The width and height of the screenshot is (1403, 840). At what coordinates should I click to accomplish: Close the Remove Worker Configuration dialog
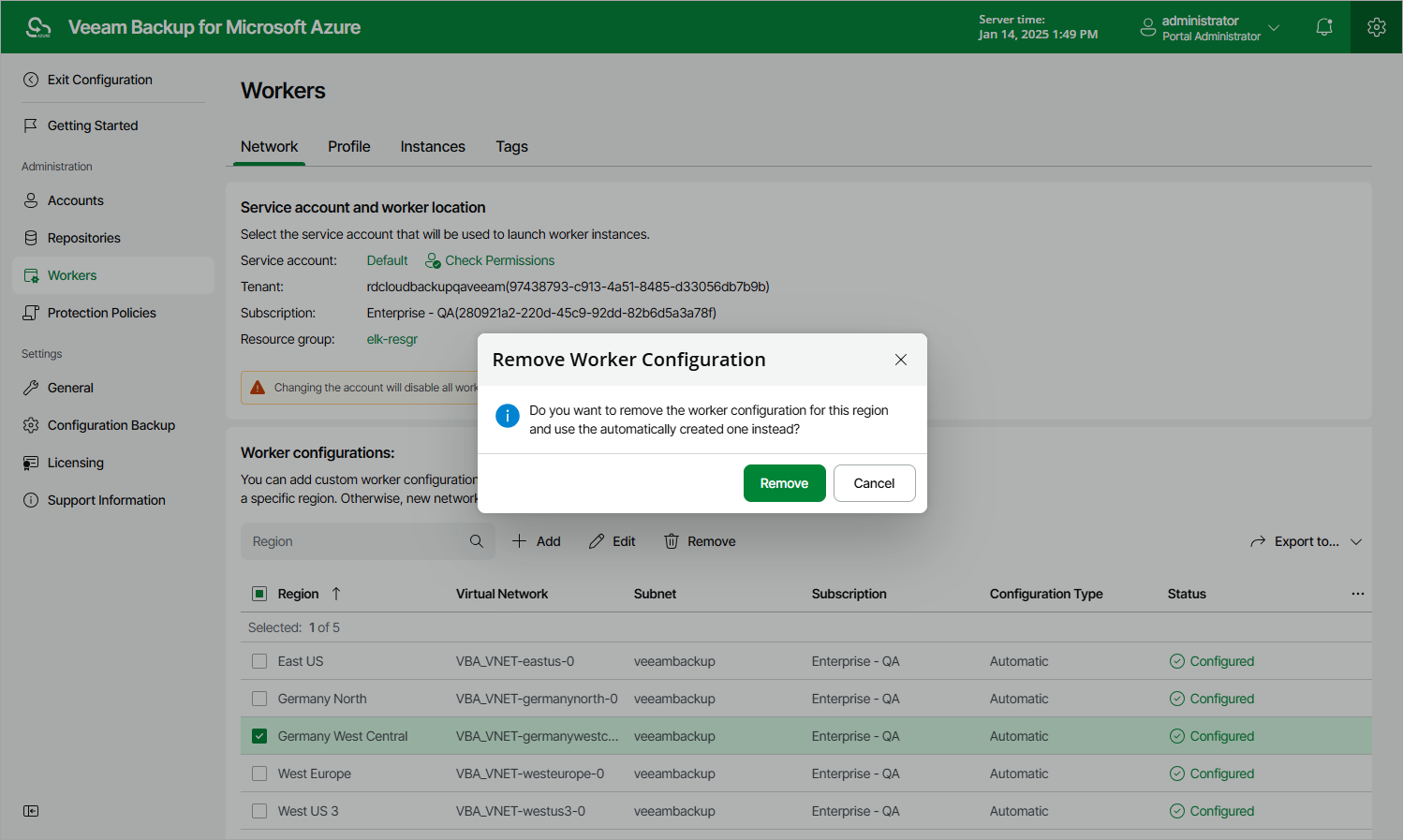point(901,360)
